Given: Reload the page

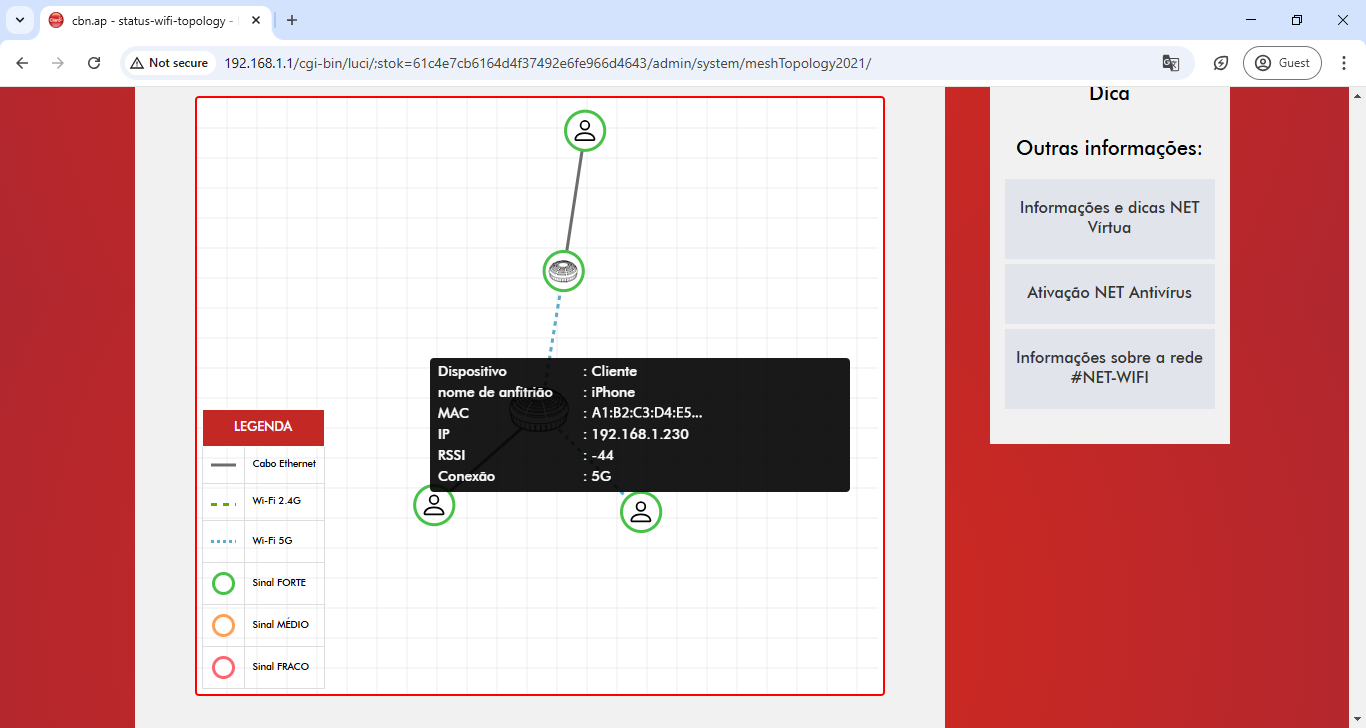Looking at the screenshot, I should click(94, 63).
